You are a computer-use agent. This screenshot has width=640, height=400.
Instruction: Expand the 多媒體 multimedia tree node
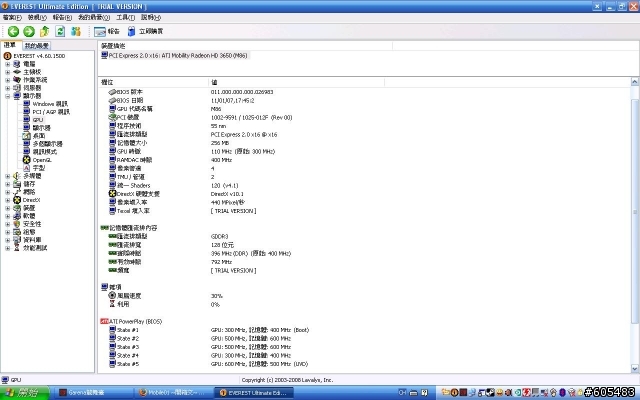(x=7, y=176)
